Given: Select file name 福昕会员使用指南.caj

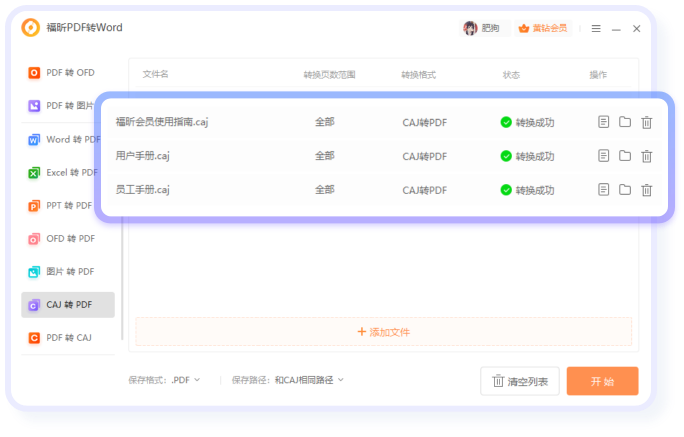Looking at the screenshot, I should (162, 122).
